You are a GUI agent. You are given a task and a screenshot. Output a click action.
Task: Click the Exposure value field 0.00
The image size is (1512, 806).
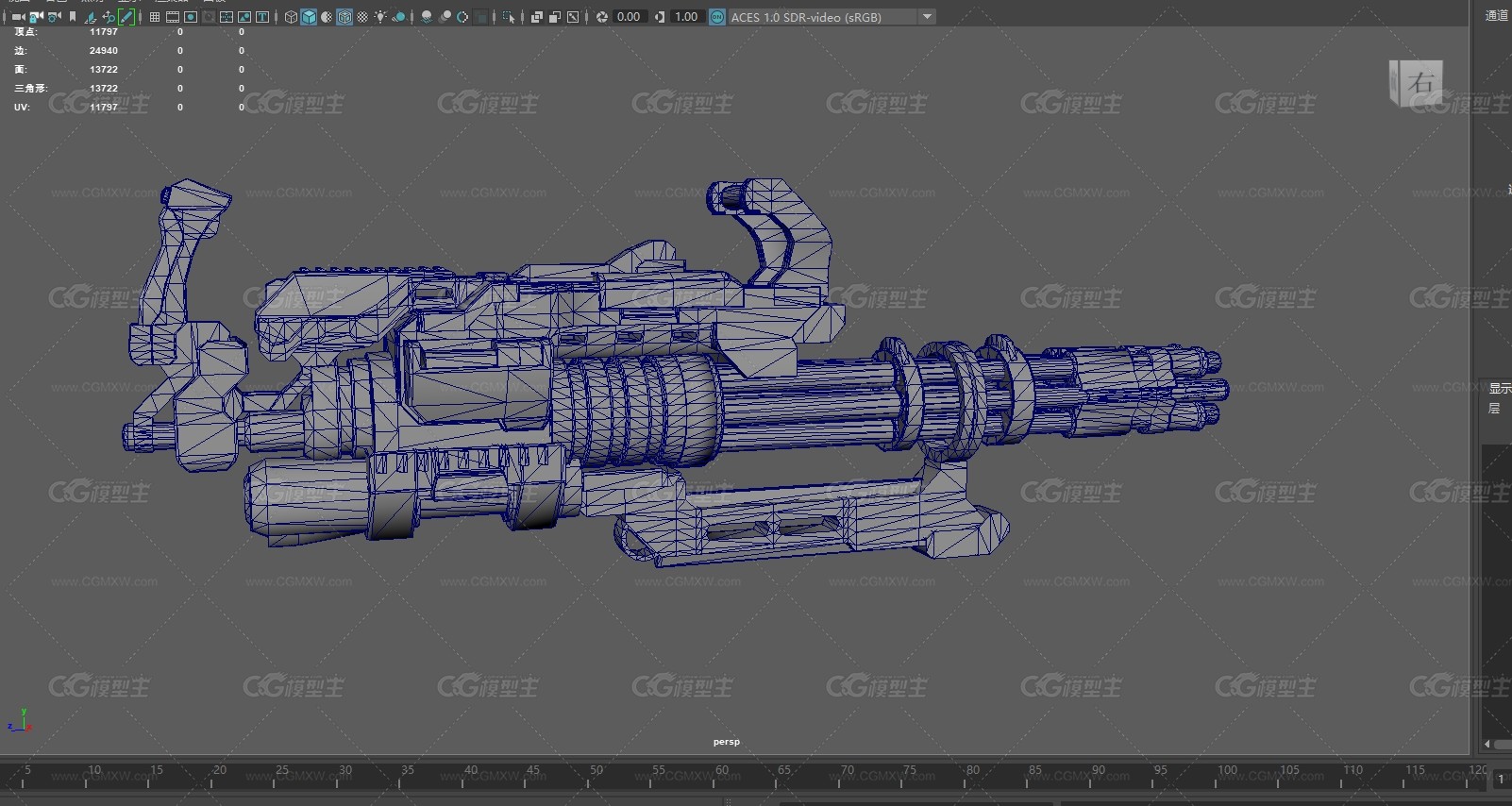(x=629, y=17)
